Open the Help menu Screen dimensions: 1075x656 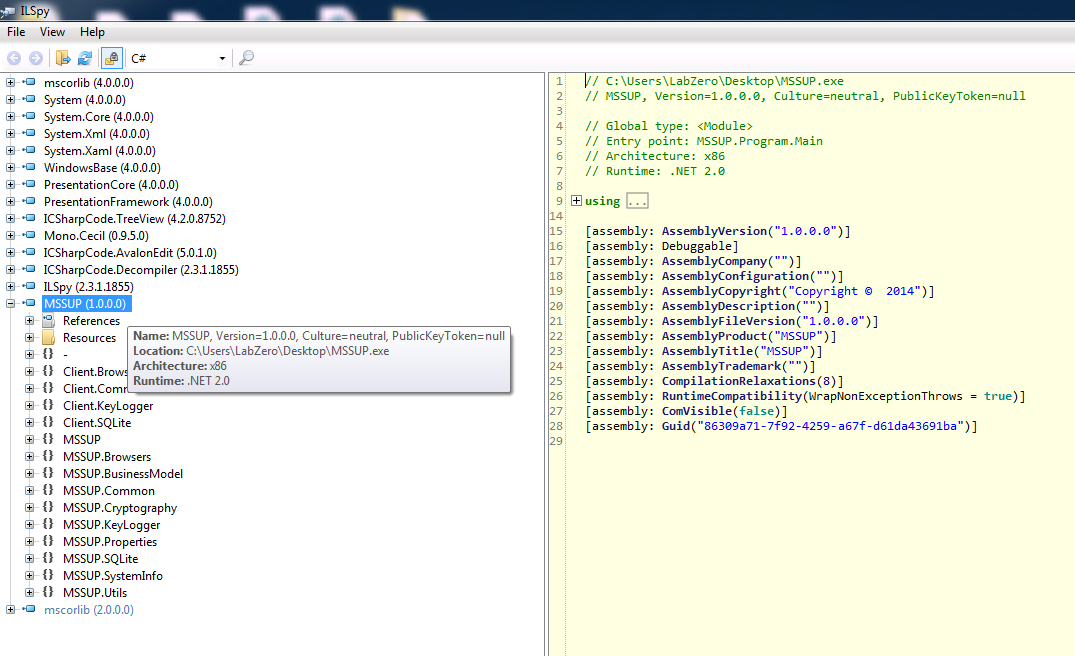click(x=92, y=32)
